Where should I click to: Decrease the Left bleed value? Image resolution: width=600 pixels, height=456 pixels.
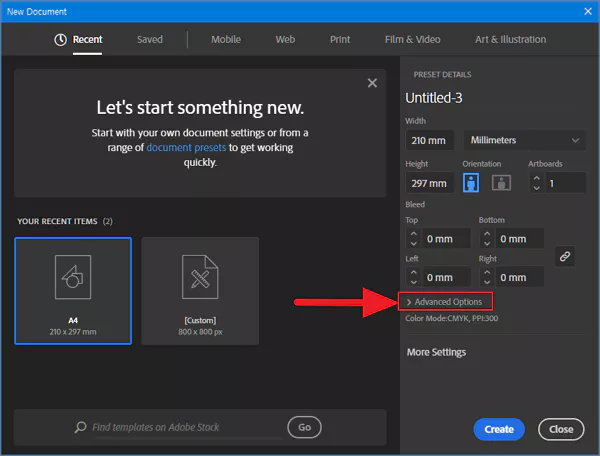413,282
